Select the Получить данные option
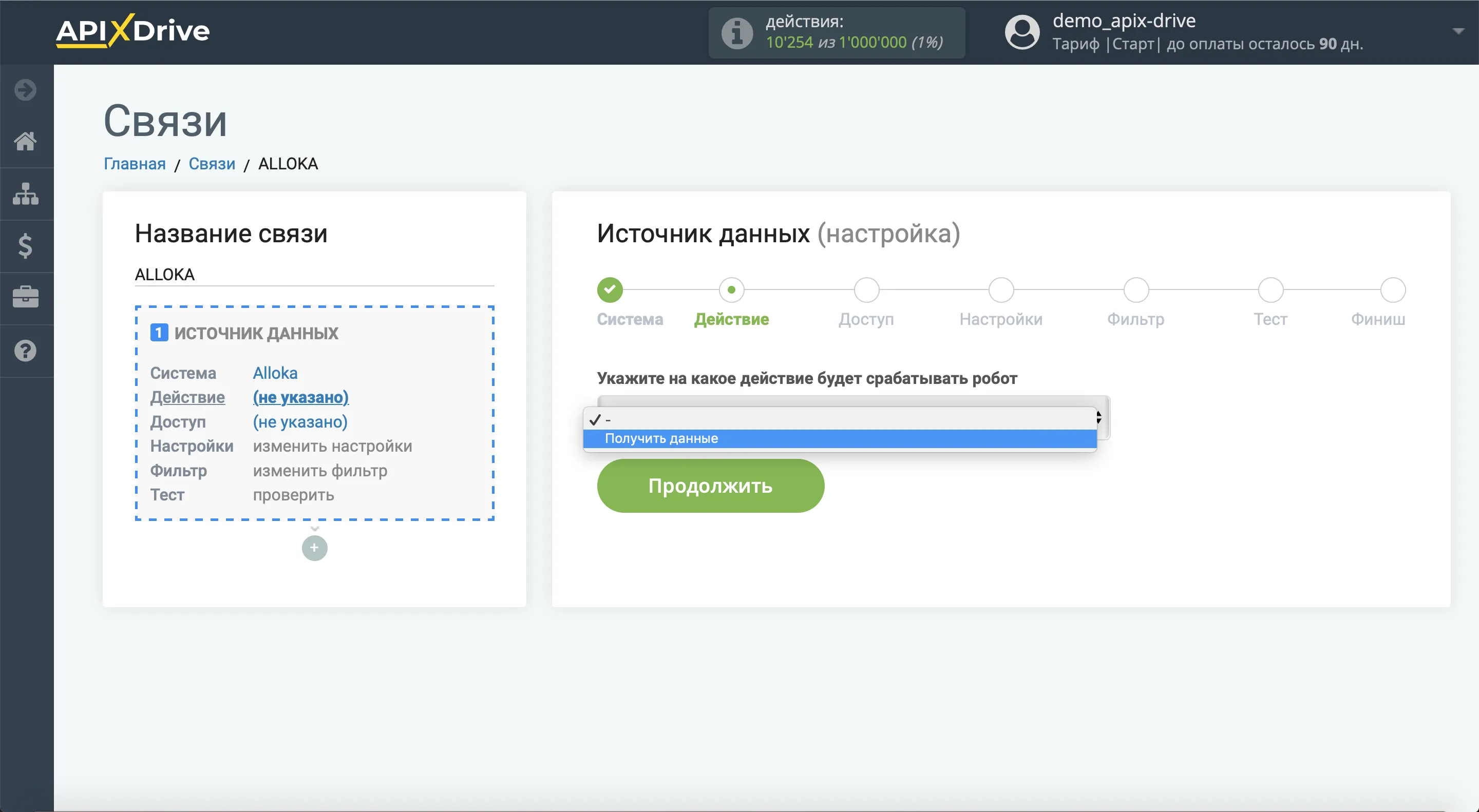This screenshot has width=1479, height=812. click(x=840, y=438)
